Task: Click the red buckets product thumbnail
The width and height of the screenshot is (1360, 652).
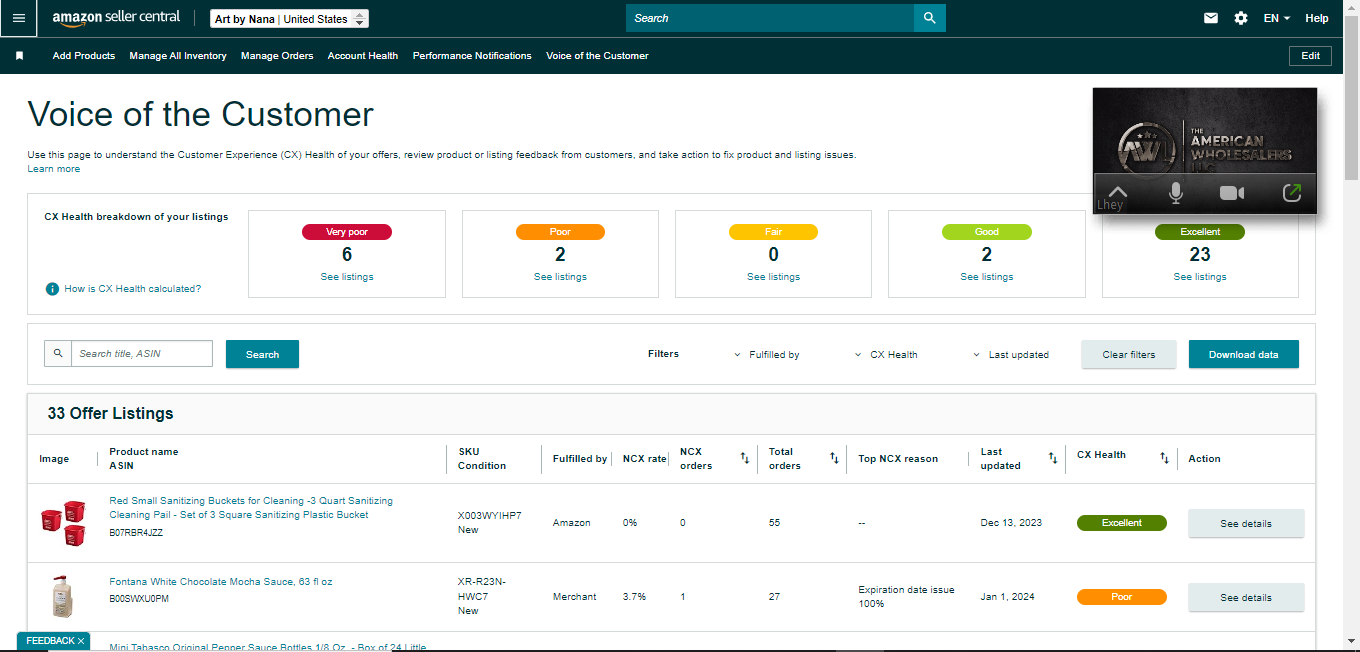Action: (x=63, y=523)
